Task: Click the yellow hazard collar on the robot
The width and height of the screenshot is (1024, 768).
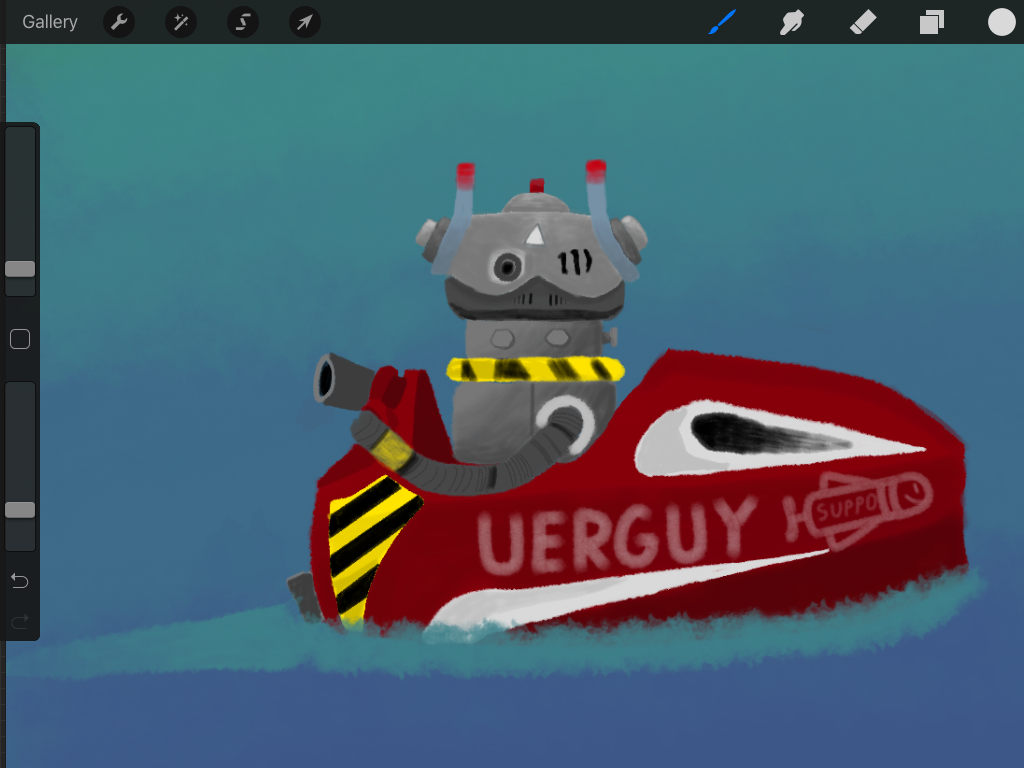Action: coord(535,369)
